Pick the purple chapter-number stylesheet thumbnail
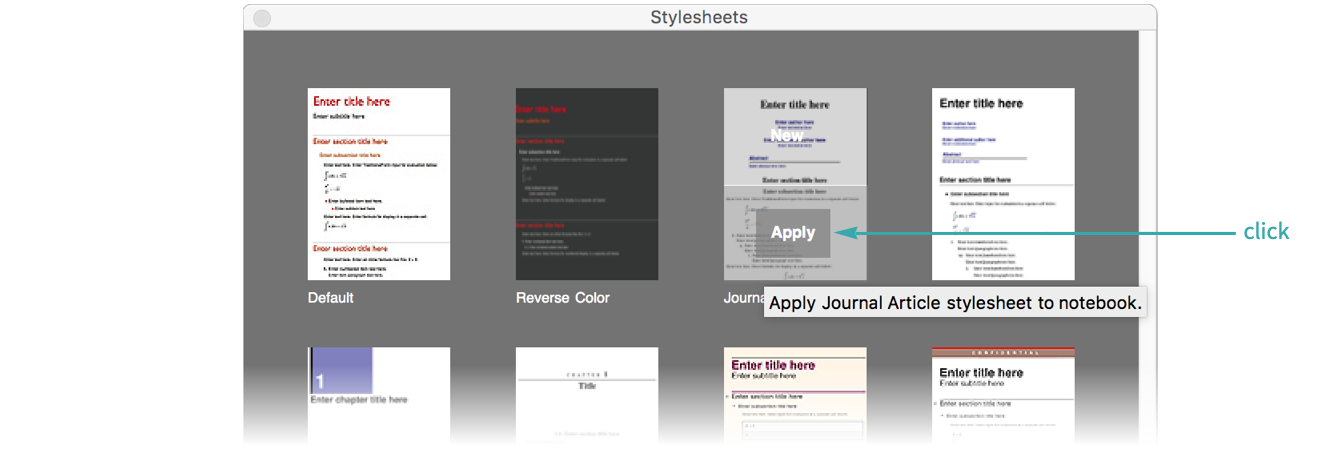The height and width of the screenshot is (472, 1340). pos(378,395)
